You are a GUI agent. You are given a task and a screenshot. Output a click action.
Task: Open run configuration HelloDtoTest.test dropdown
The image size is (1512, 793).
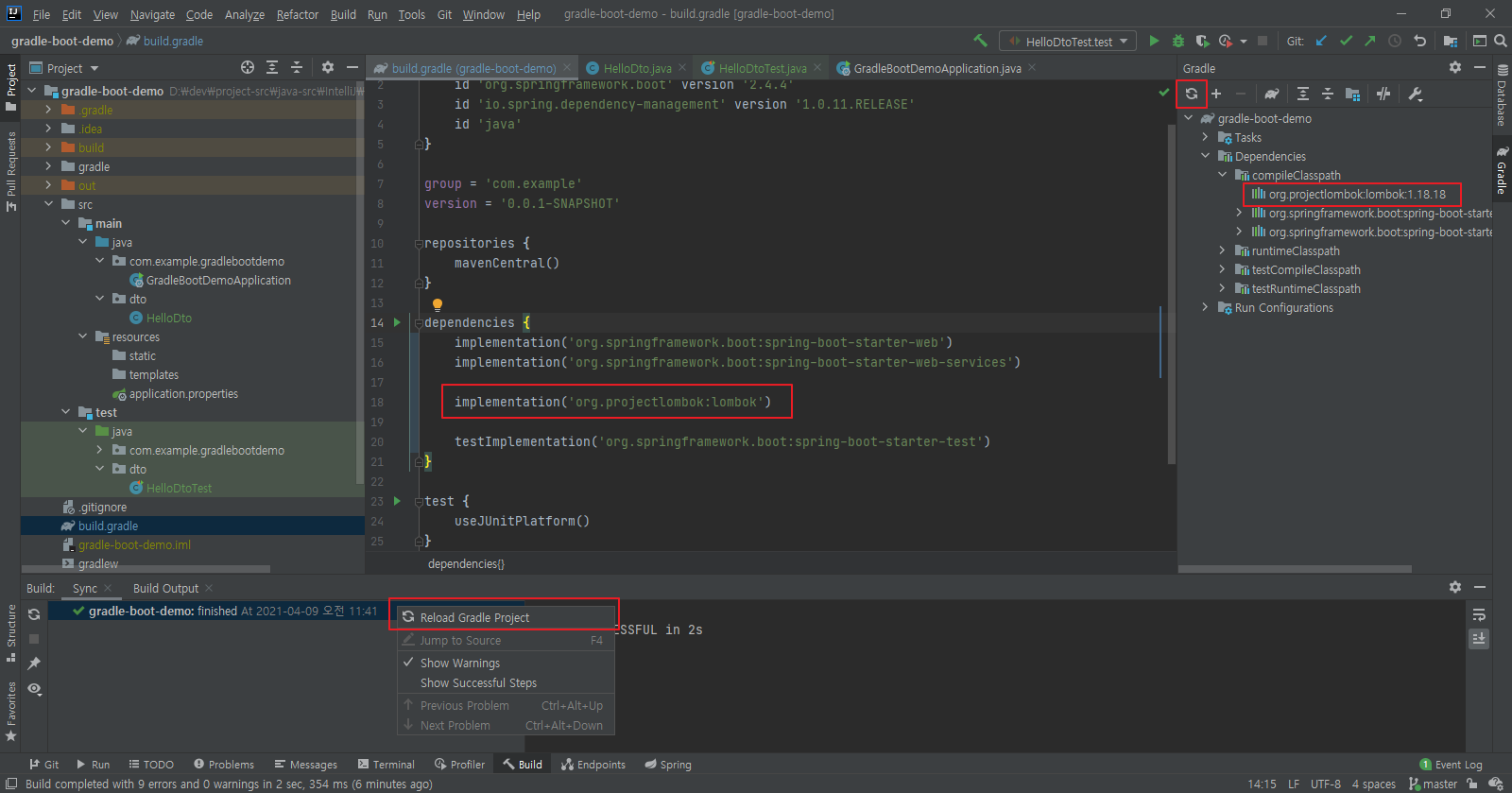(1068, 42)
